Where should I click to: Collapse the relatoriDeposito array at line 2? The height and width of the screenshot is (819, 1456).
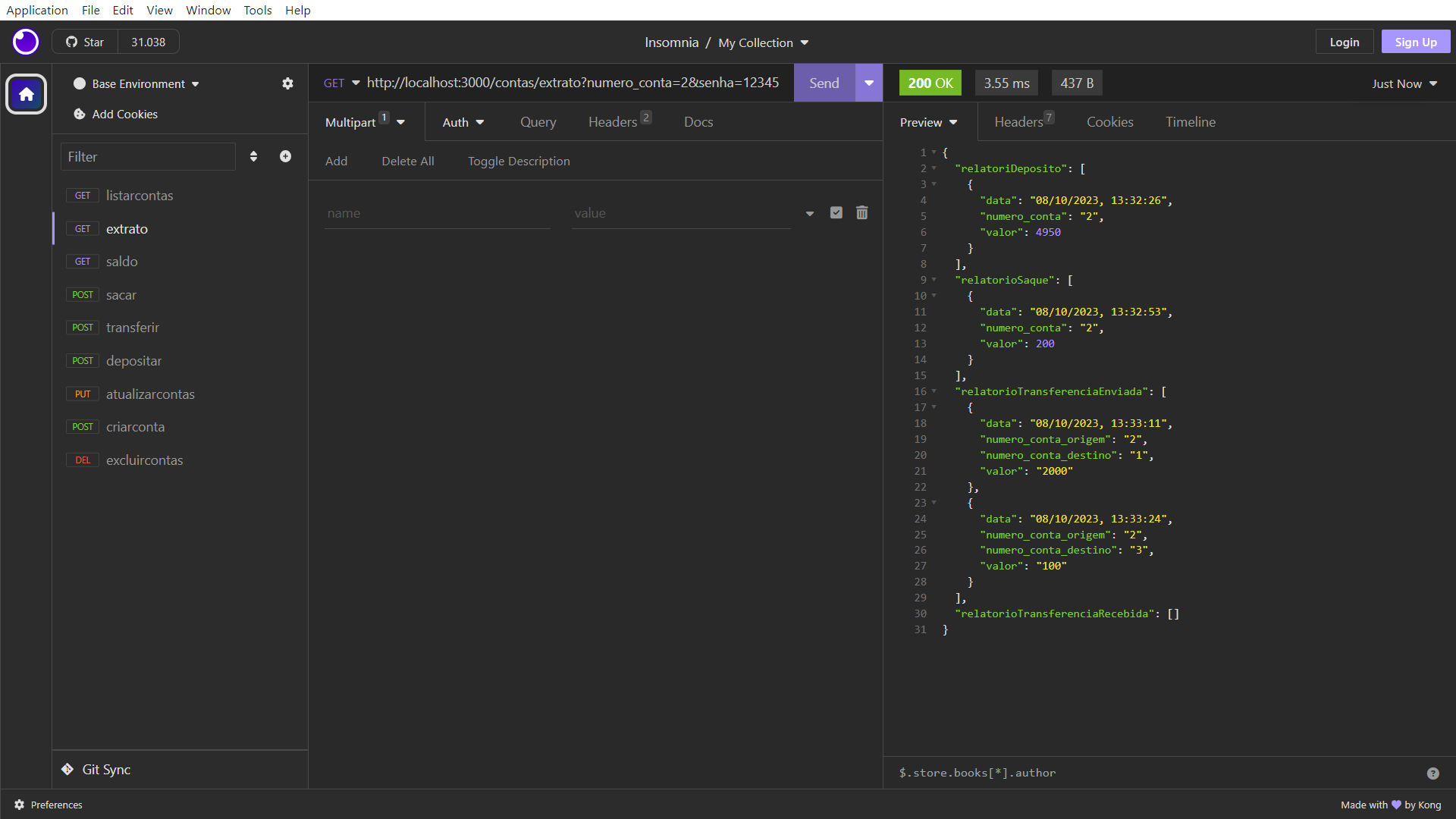coord(934,168)
